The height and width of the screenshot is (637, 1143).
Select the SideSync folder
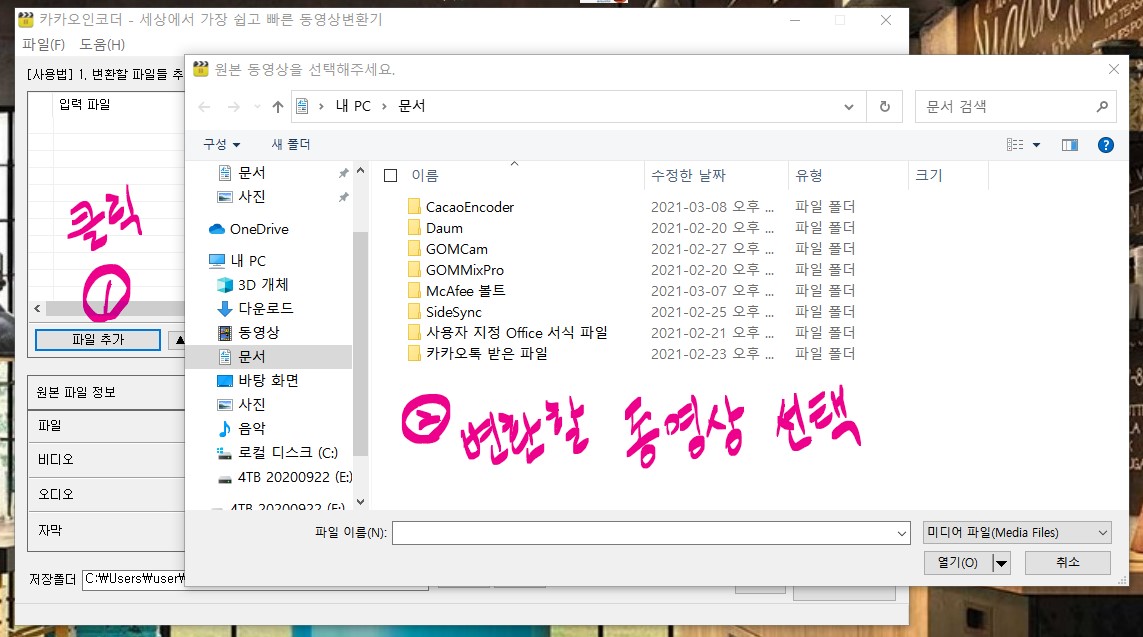tap(453, 312)
